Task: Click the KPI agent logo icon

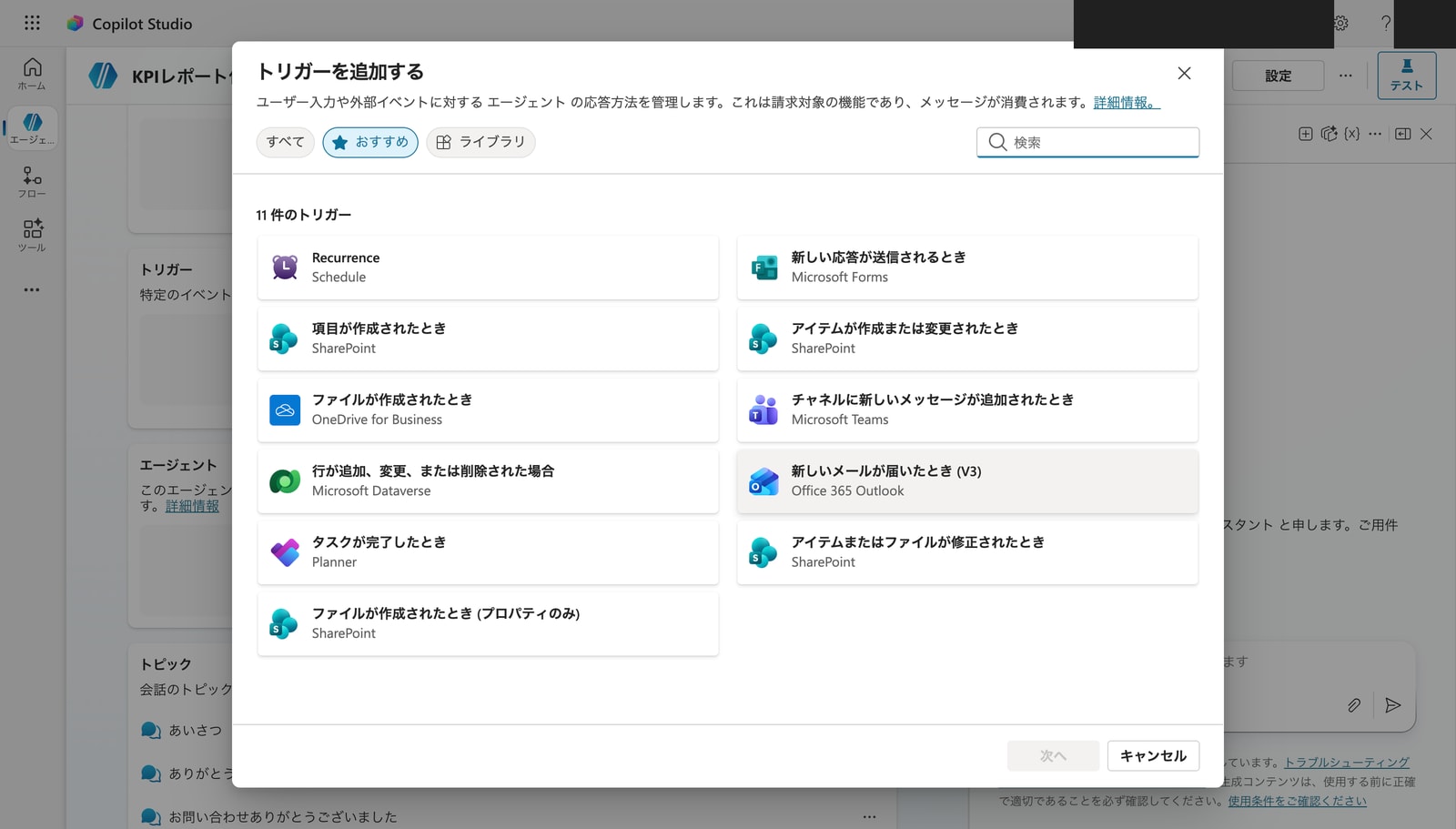Action: pos(103,76)
